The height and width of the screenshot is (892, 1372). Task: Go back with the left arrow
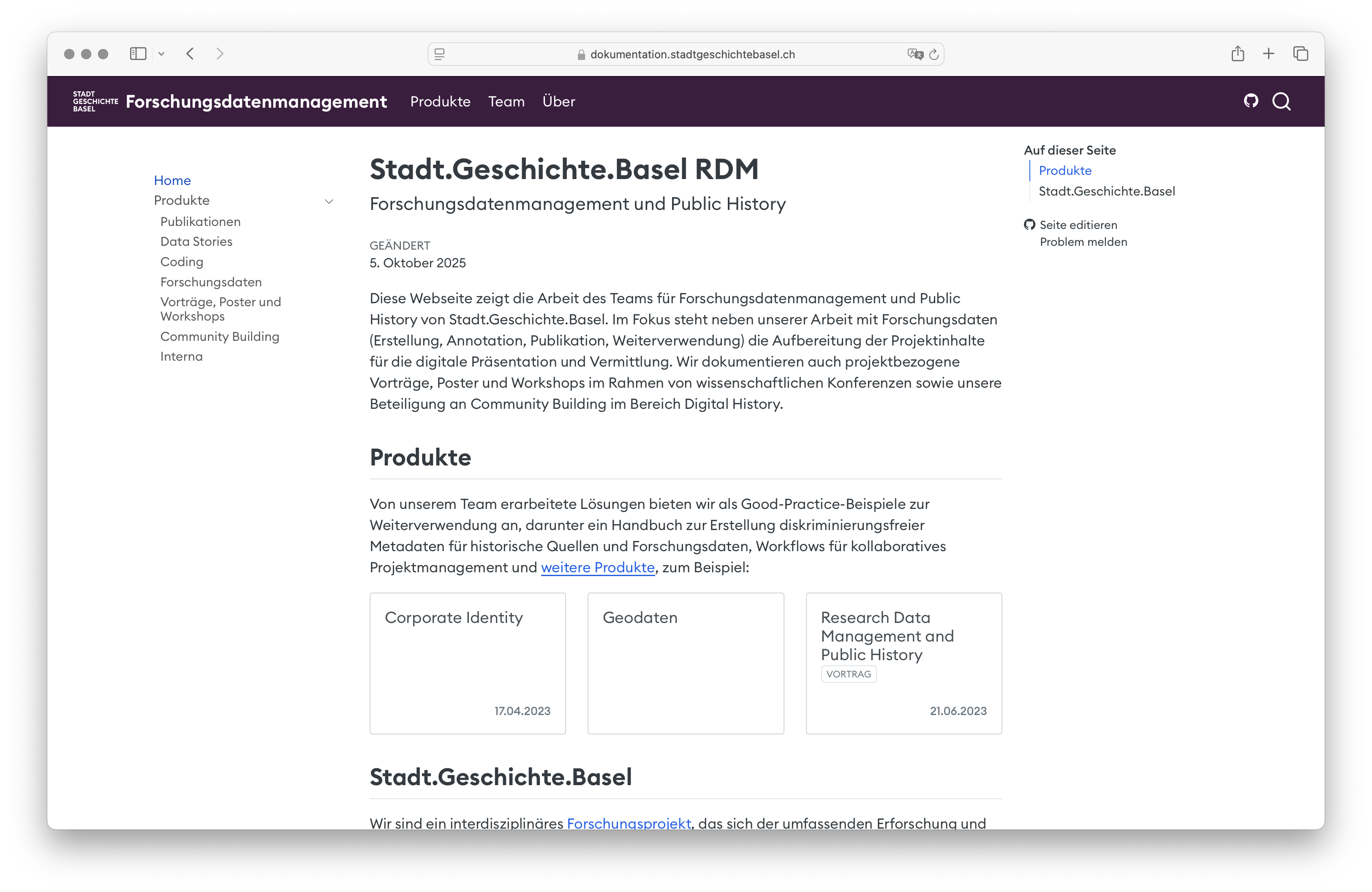(x=190, y=54)
